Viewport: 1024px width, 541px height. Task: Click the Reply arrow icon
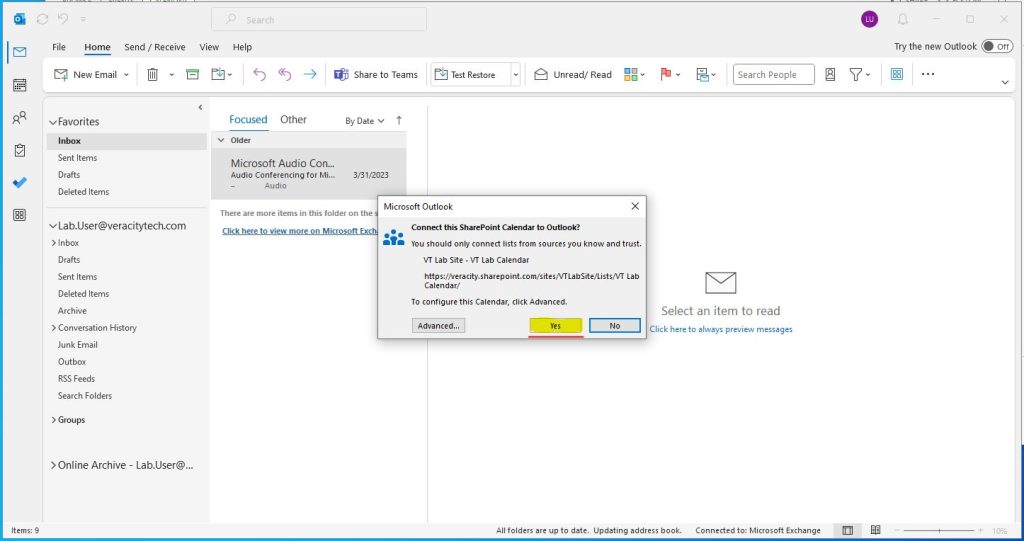click(x=260, y=74)
